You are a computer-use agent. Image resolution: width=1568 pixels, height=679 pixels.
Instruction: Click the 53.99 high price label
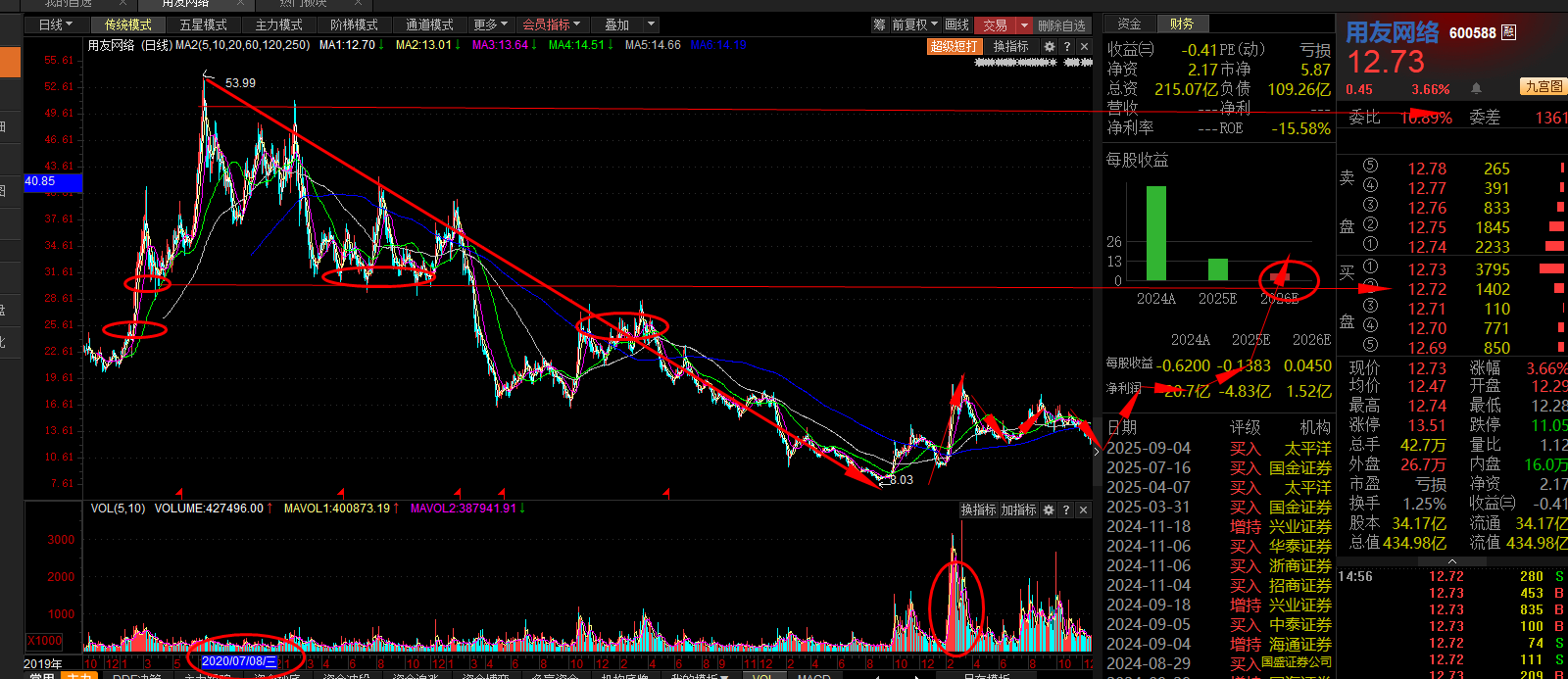point(240,83)
